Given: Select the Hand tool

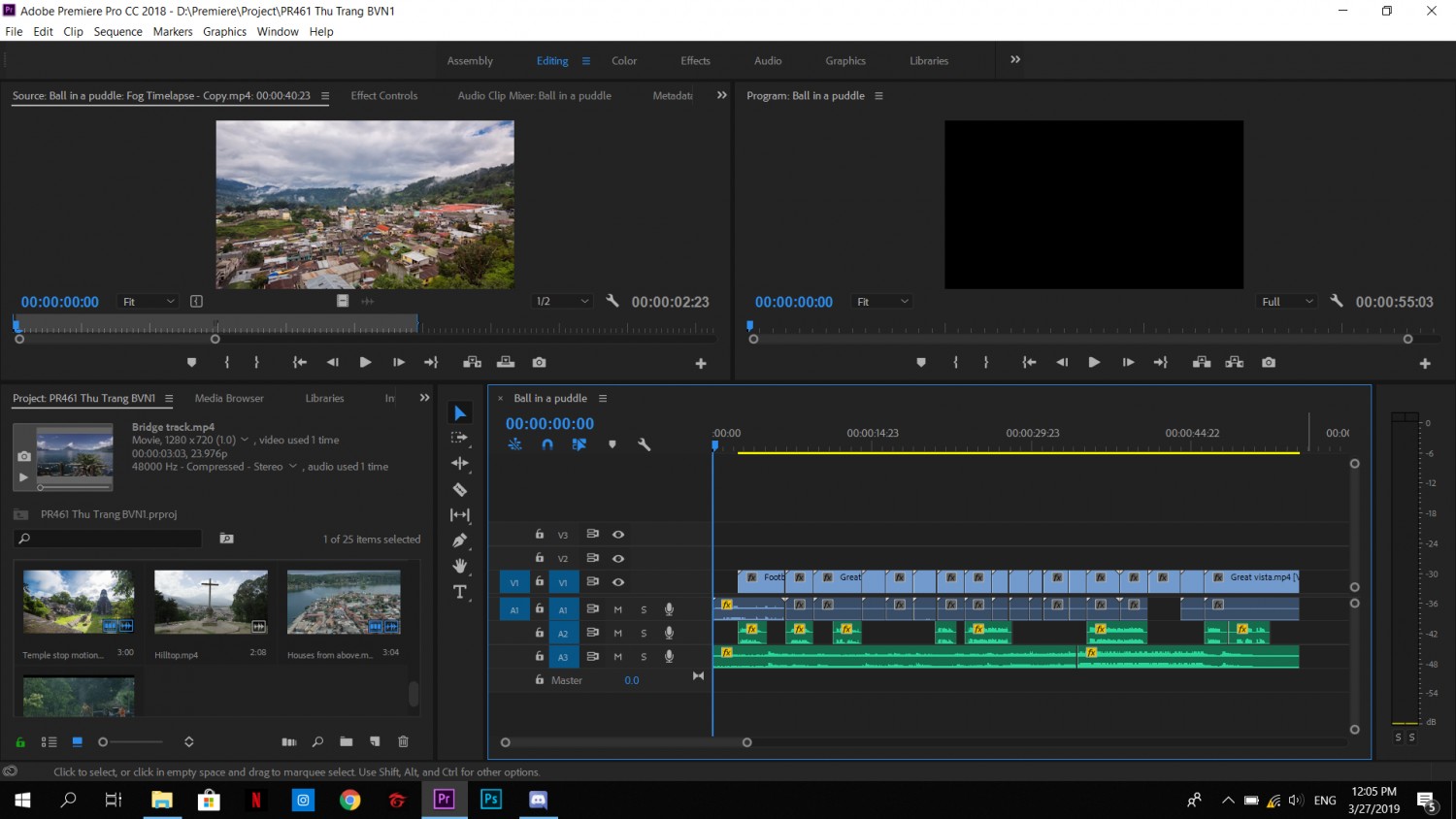Looking at the screenshot, I should pos(460,566).
